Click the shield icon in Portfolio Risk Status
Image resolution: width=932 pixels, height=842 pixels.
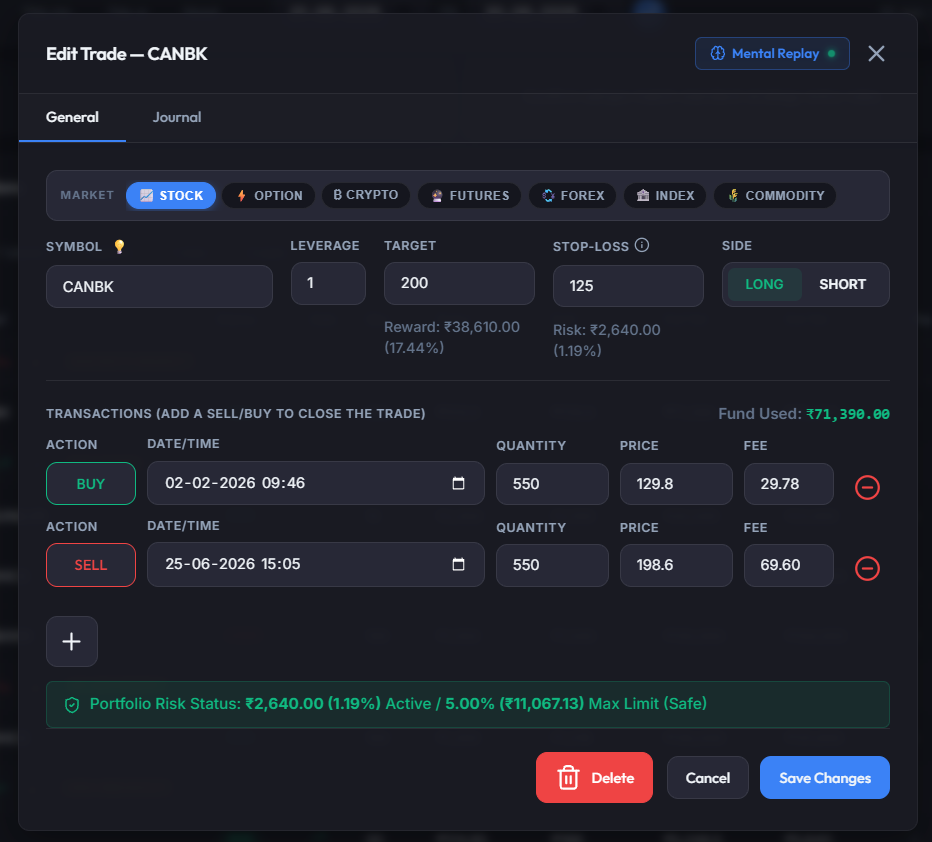[72, 705]
